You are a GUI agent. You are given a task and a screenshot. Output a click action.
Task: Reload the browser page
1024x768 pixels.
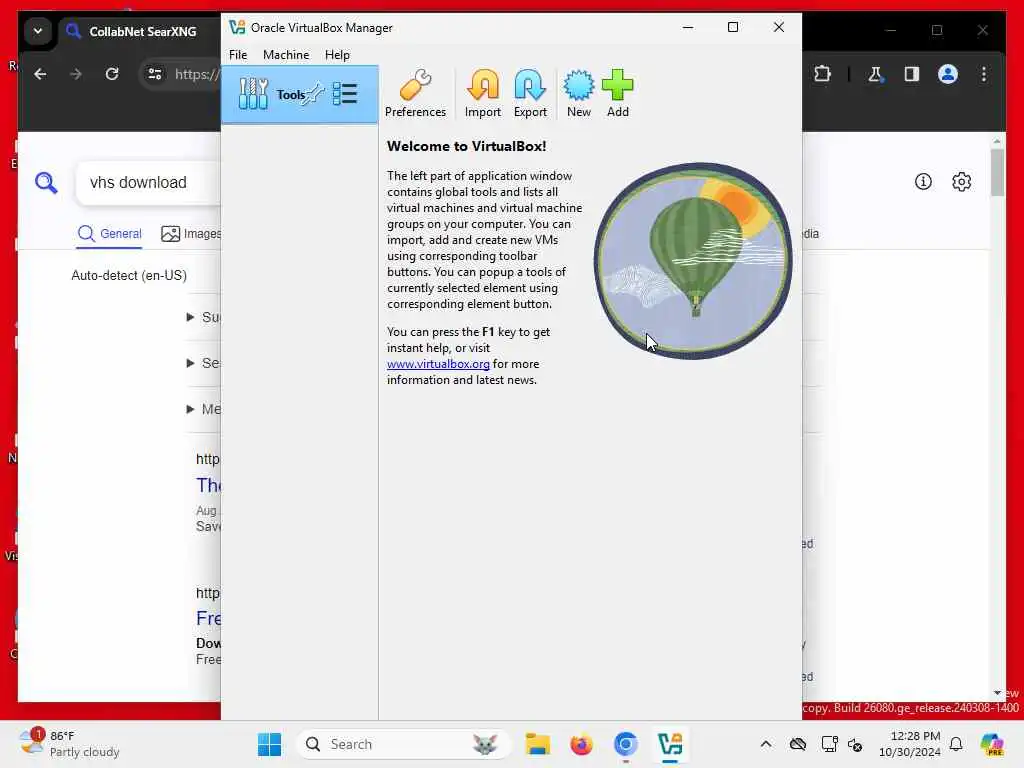pyautogui.click(x=112, y=74)
